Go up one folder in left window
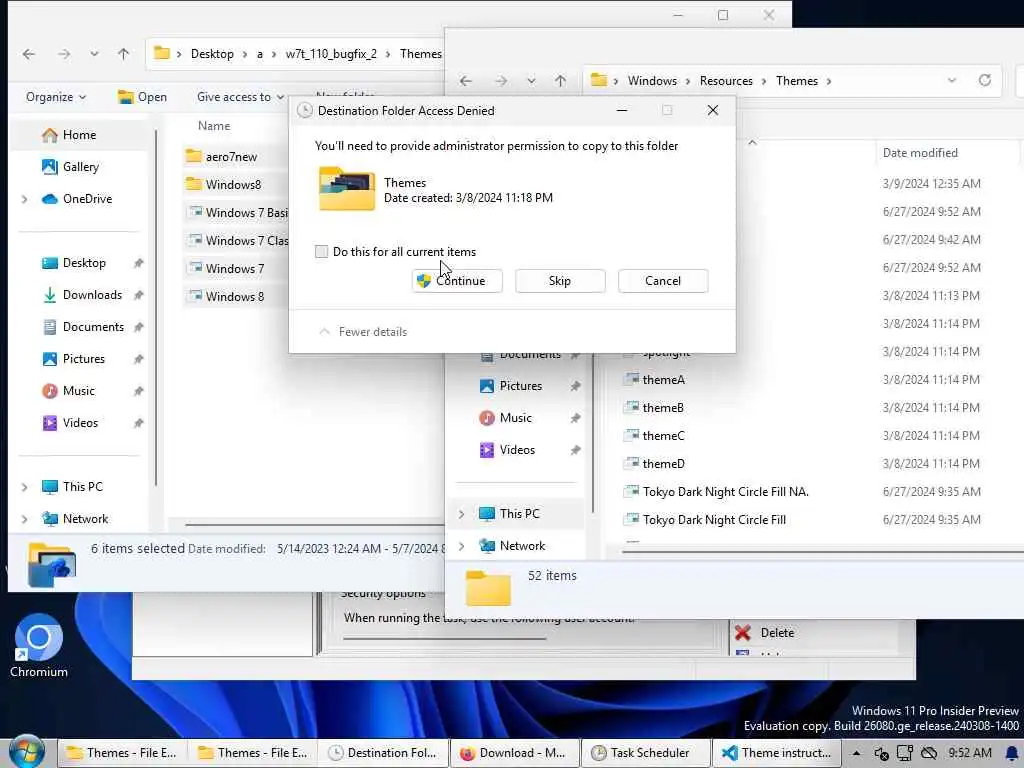 (x=123, y=54)
